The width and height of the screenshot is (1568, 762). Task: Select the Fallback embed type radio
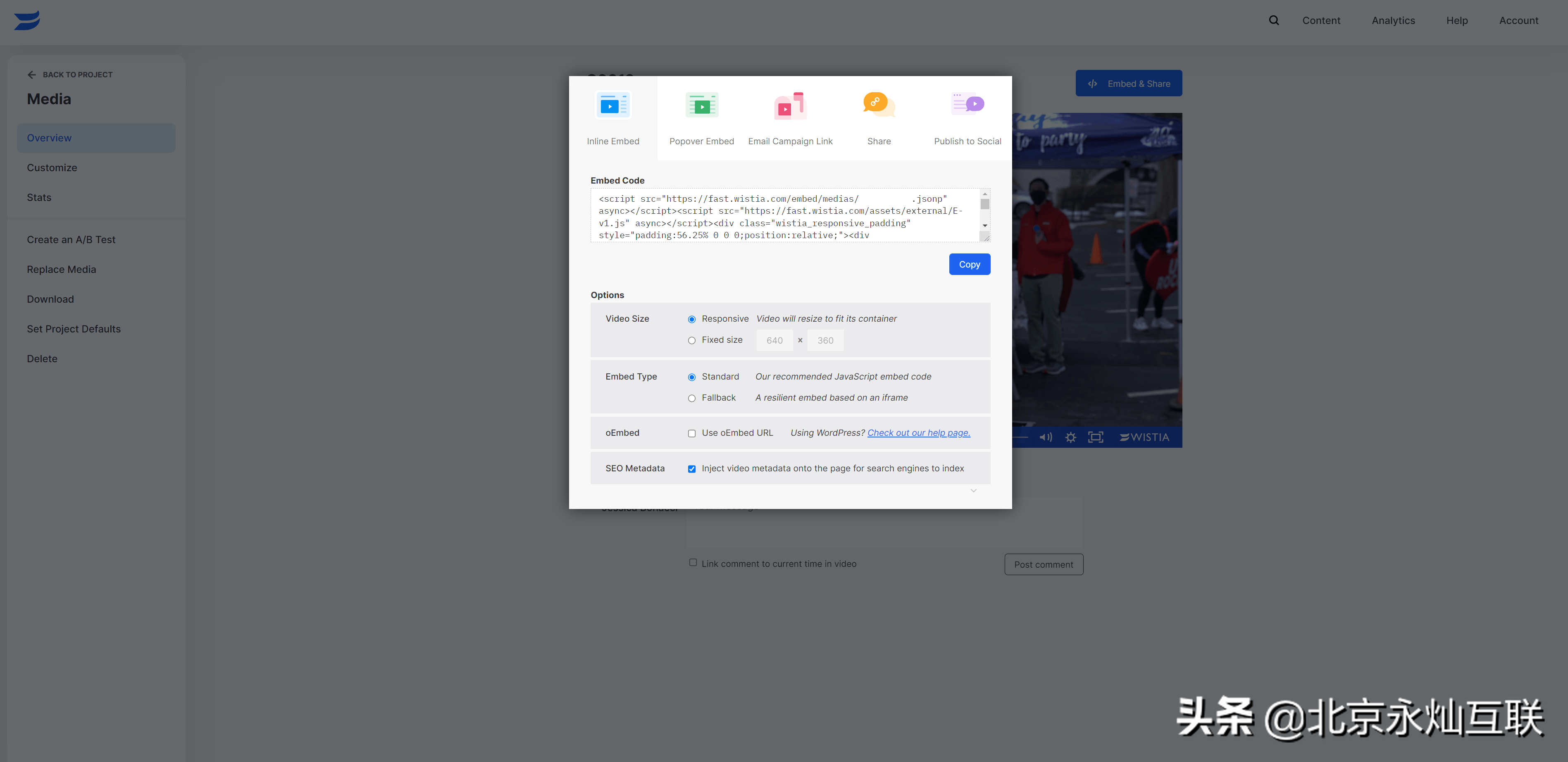[691, 398]
